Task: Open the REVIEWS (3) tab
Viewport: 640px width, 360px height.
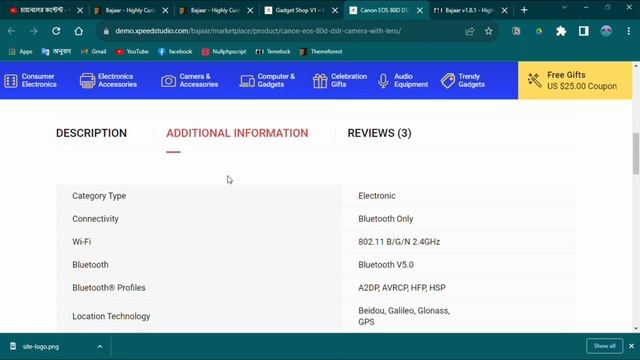Action: [380, 133]
